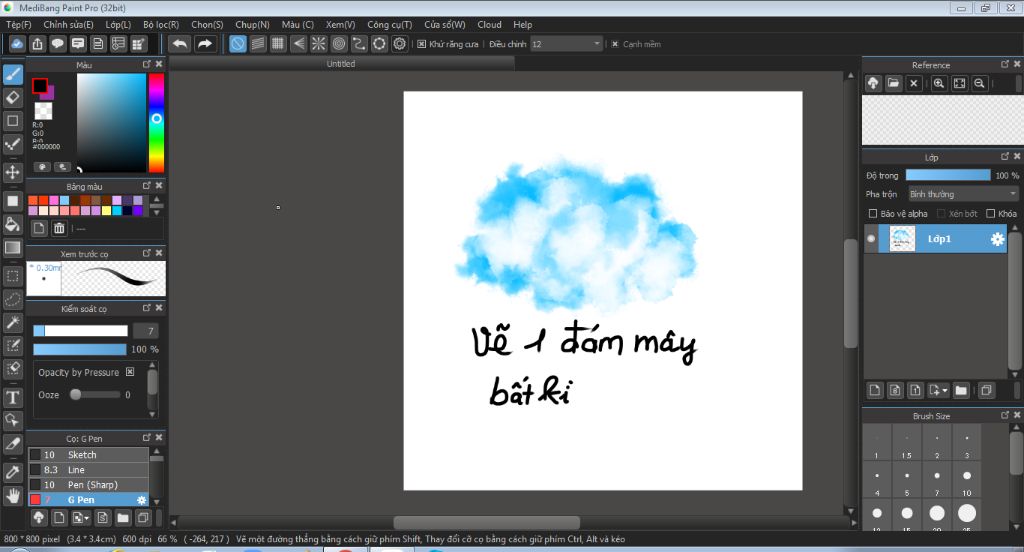Expand the Điều chỉnh value dropdown
Screen dimensions: 1024x552
tap(597, 44)
